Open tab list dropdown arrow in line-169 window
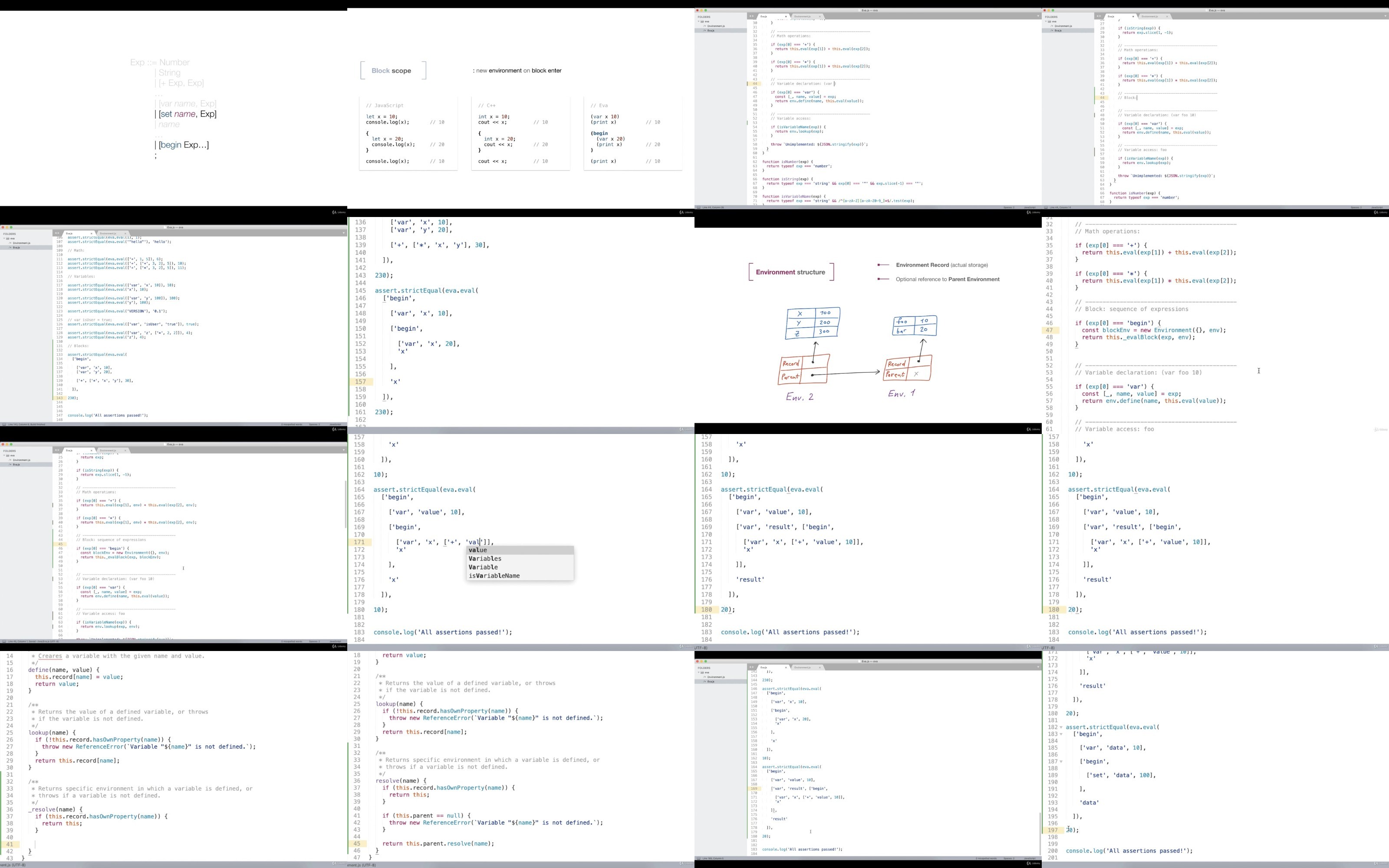The image size is (1389, 868). [1038, 667]
